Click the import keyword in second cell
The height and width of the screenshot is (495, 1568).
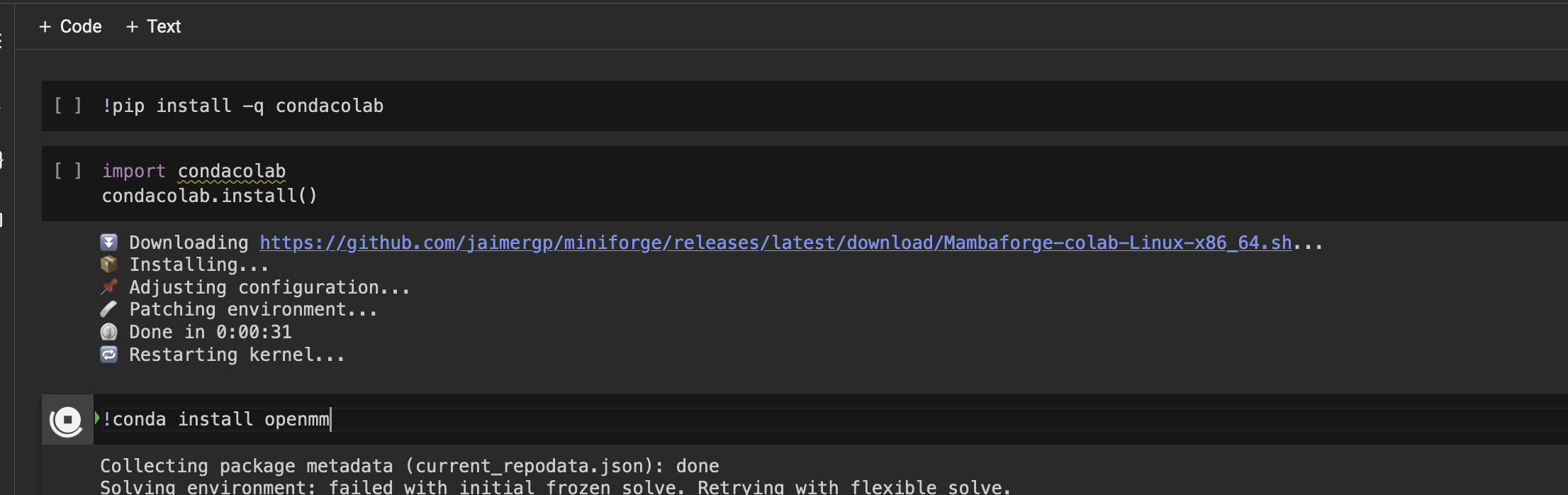point(133,171)
